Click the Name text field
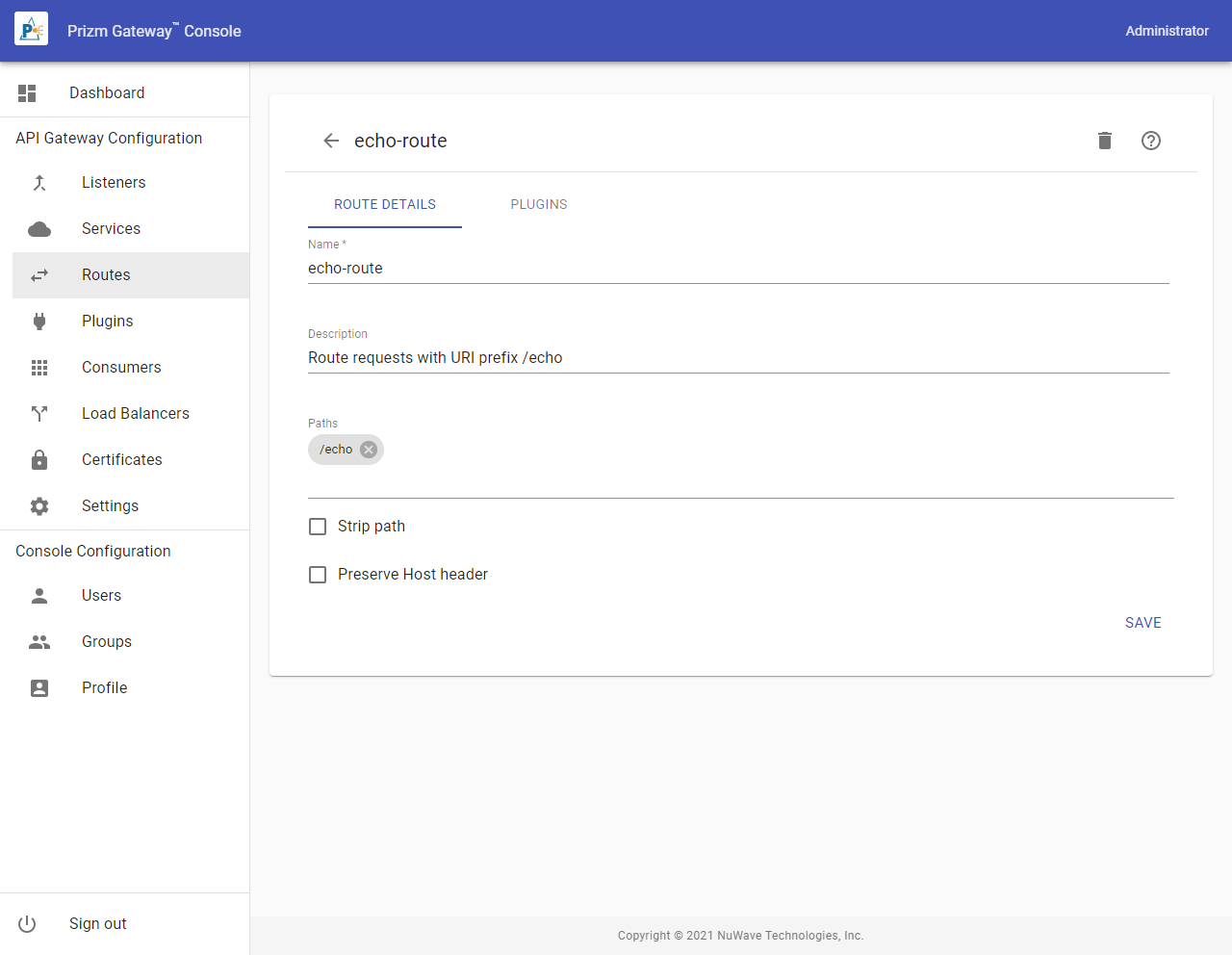Image resolution: width=1232 pixels, height=955 pixels. pyautogui.click(x=737, y=269)
